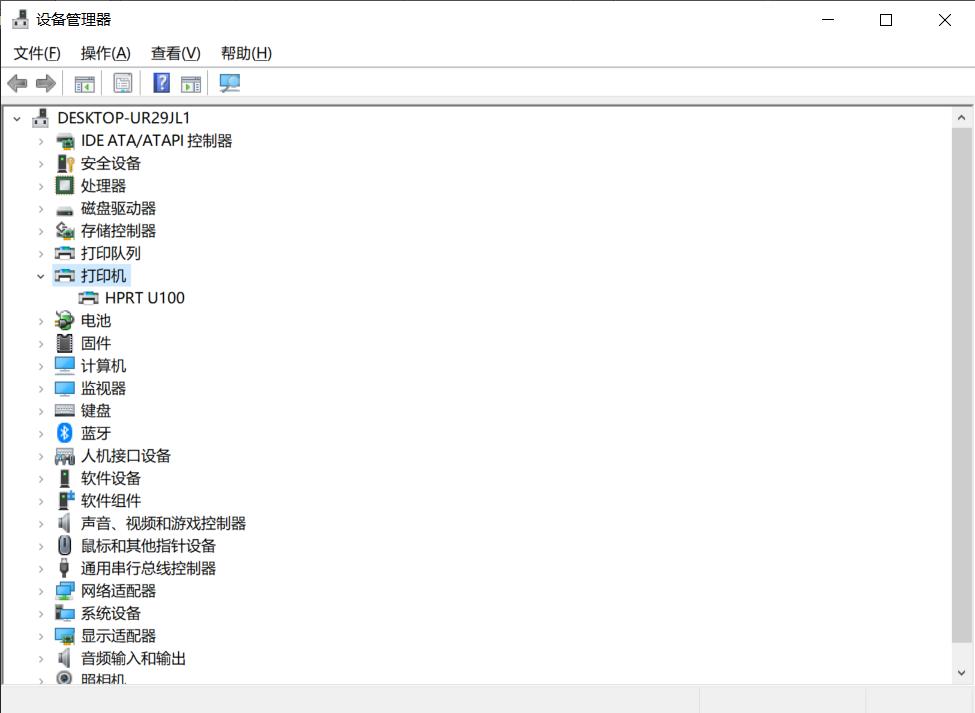
Task: Expand the 键盘 category
Action: [40, 412]
